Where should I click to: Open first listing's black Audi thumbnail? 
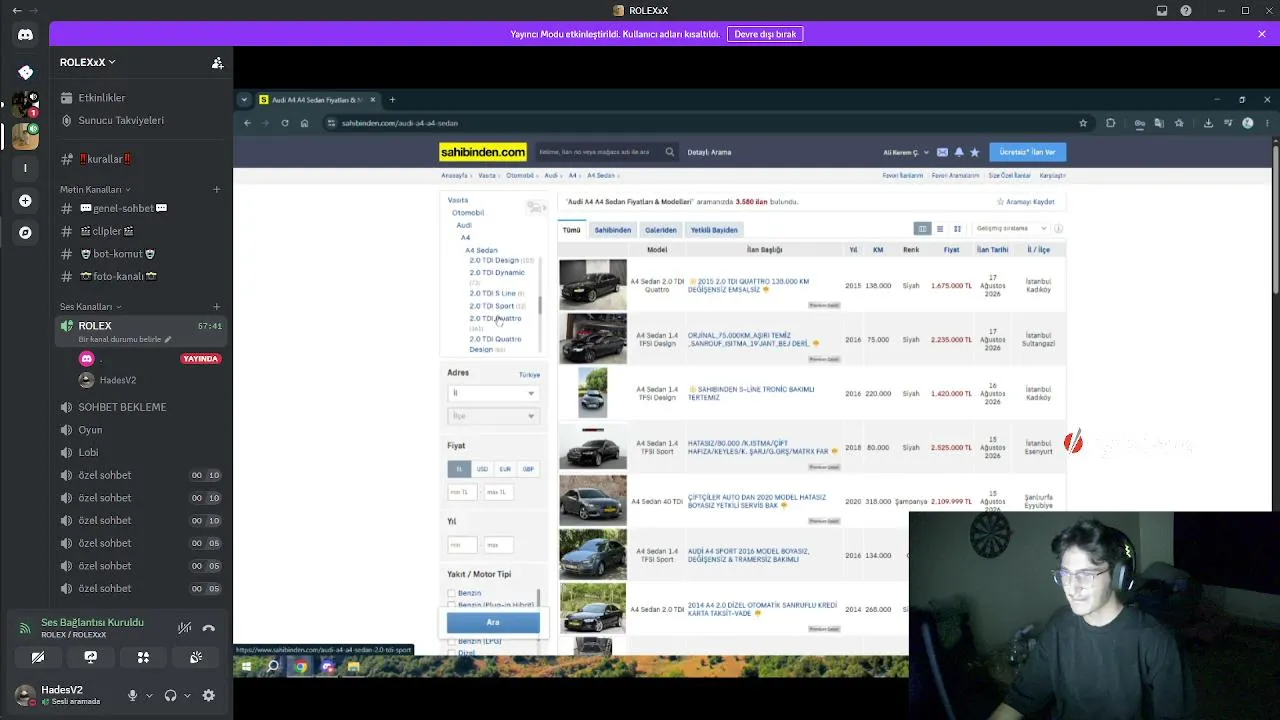click(x=593, y=285)
